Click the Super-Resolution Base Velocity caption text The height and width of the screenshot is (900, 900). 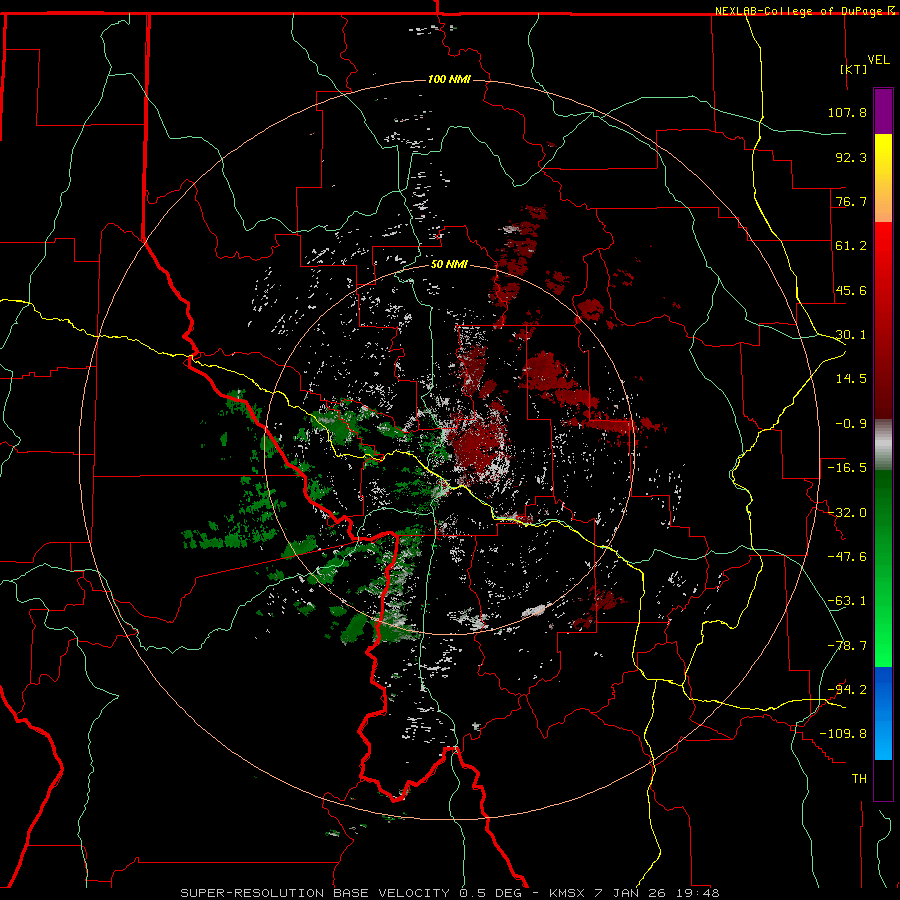click(x=449, y=893)
